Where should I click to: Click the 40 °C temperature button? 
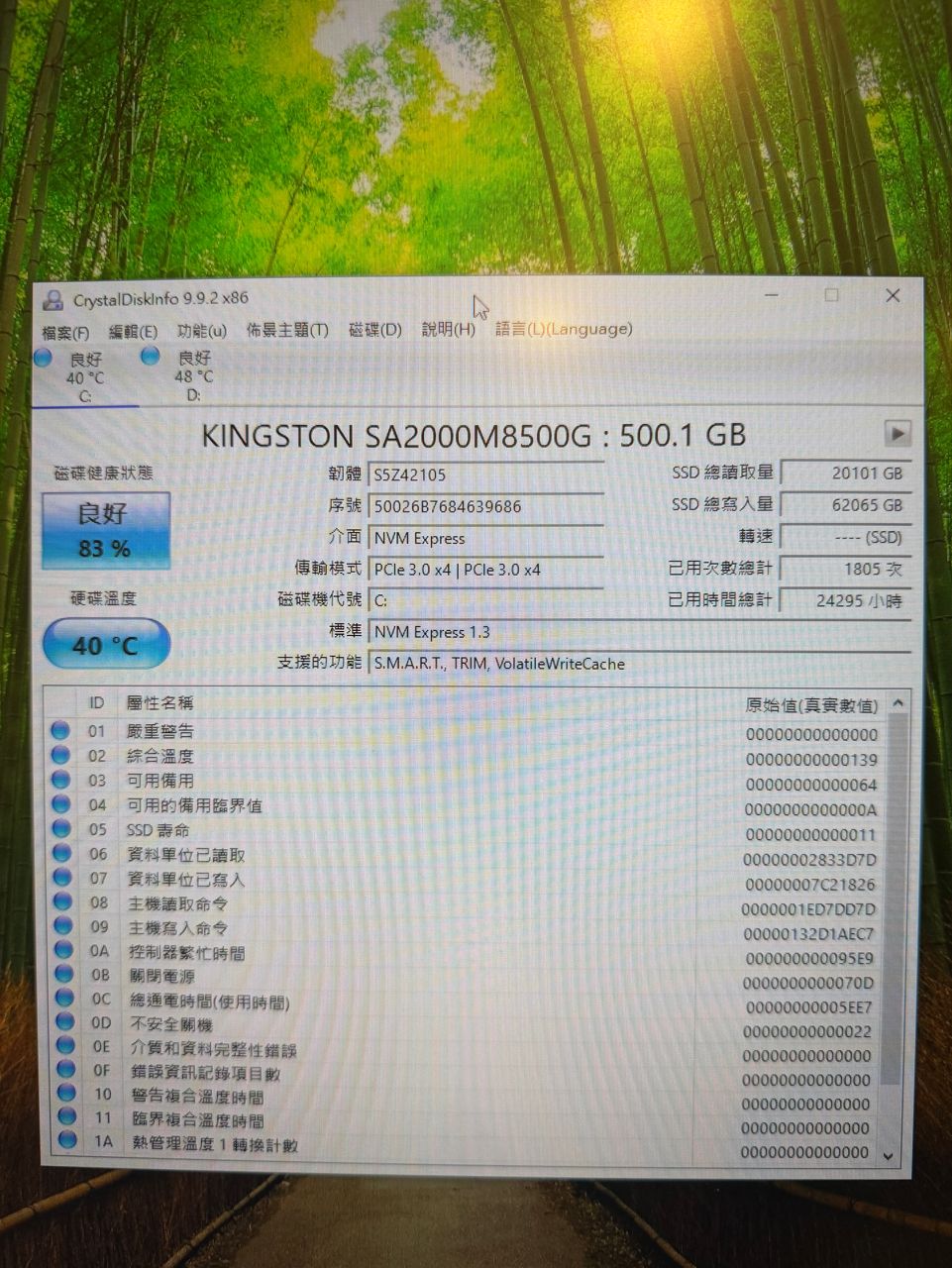pyautogui.click(x=106, y=645)
